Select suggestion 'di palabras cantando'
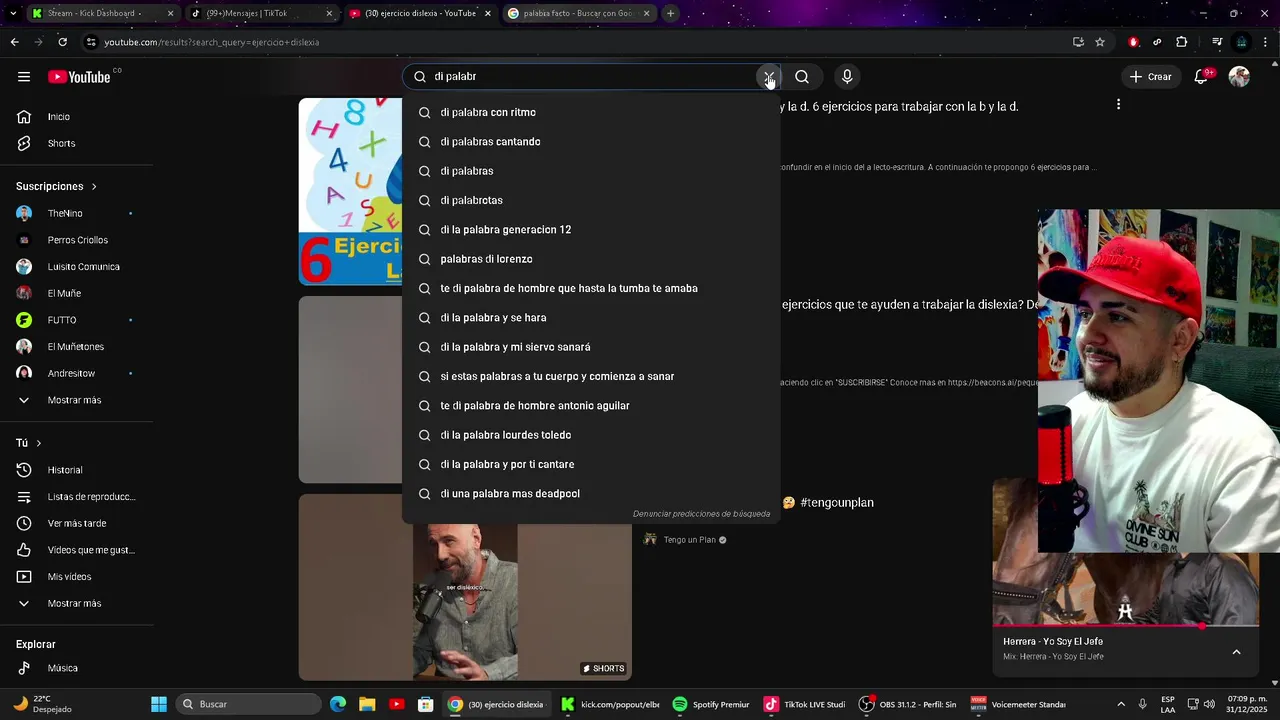This screenshot has width=1280, height=720. click(x=591, y=142)
